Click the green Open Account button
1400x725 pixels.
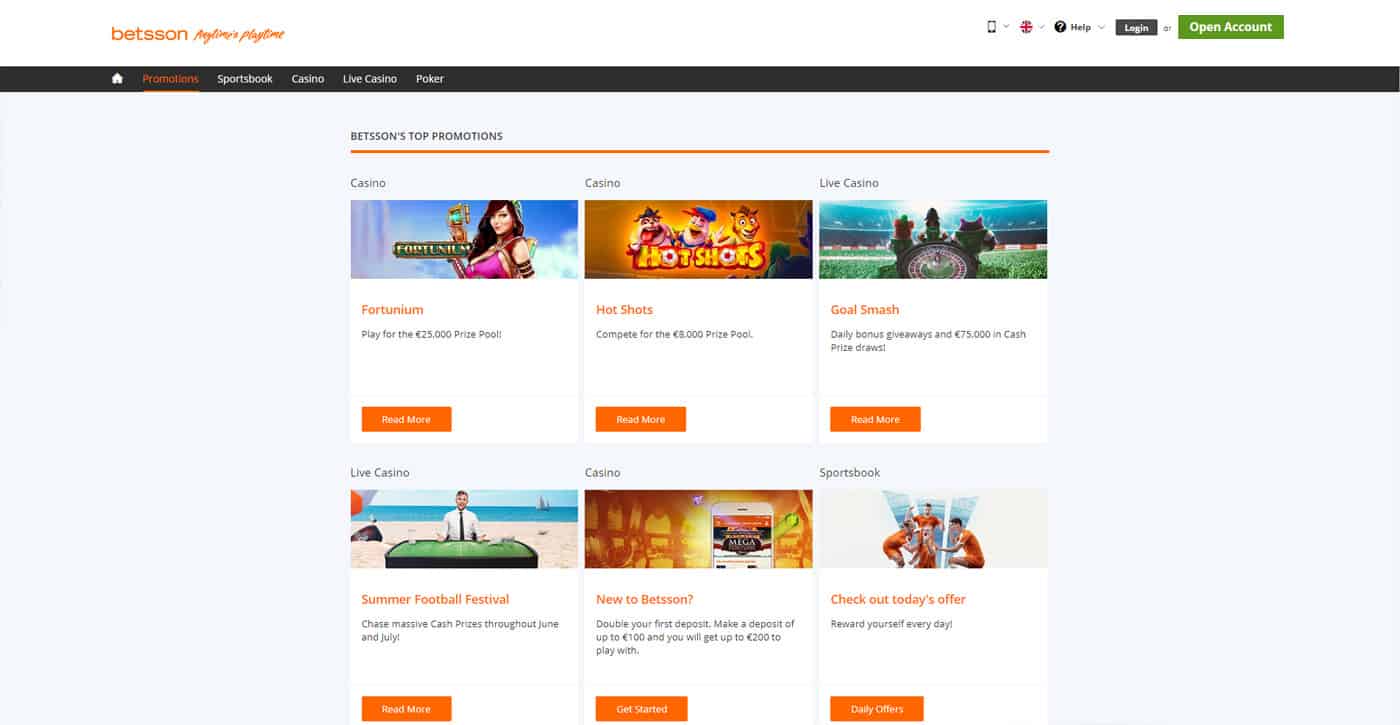[x=1230, y=27]
